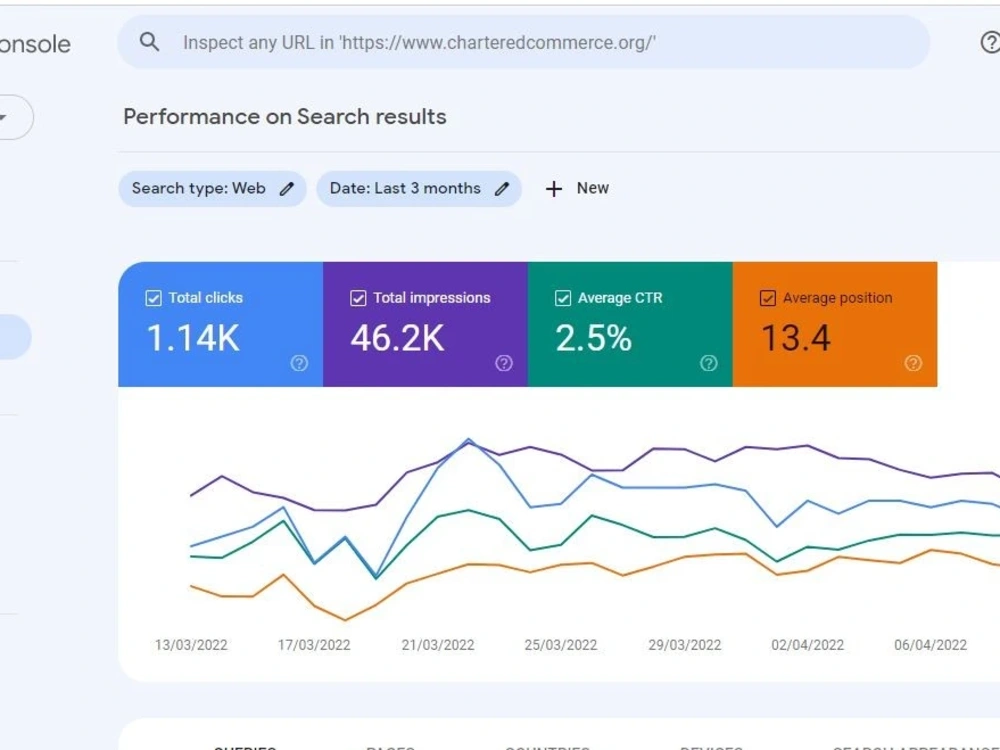Screen dimensions: 1000x750
Task: Click the Inspect any URL search field
Action: 524,42
